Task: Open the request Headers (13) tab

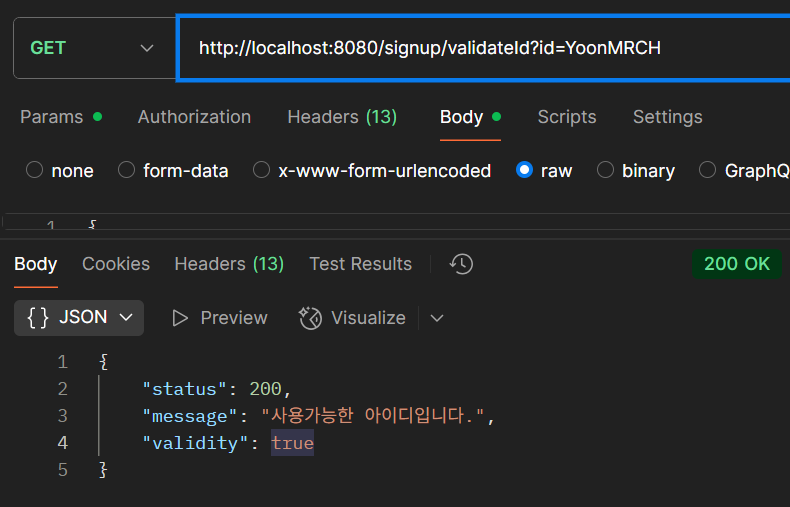Action: pyautogui.click(x=342, y=117)
